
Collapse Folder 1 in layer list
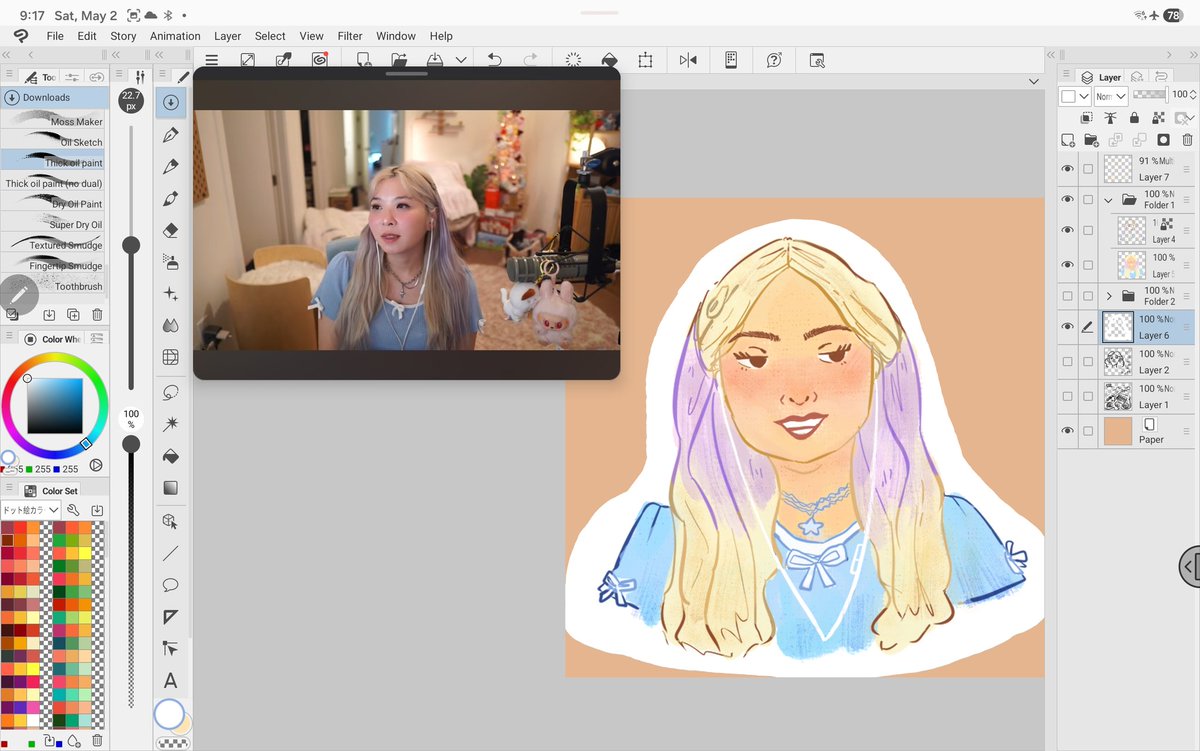[1108, 200]
